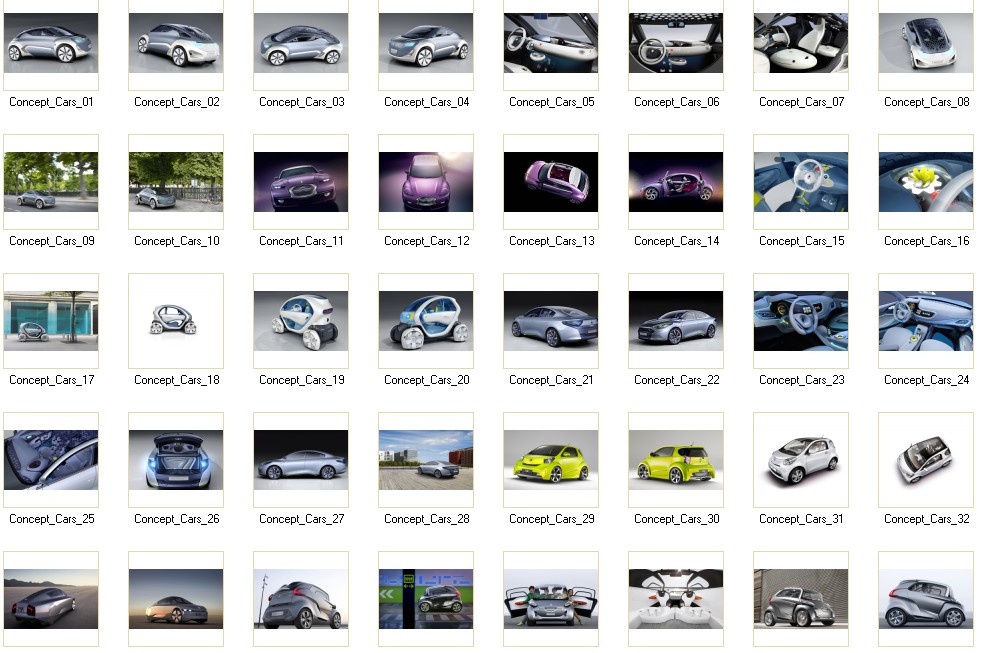Click the Concept_Cars_32 thumbnail image
Image resolution: width=982 pixels, height=653 pixels.
click(x=926, y=460)
